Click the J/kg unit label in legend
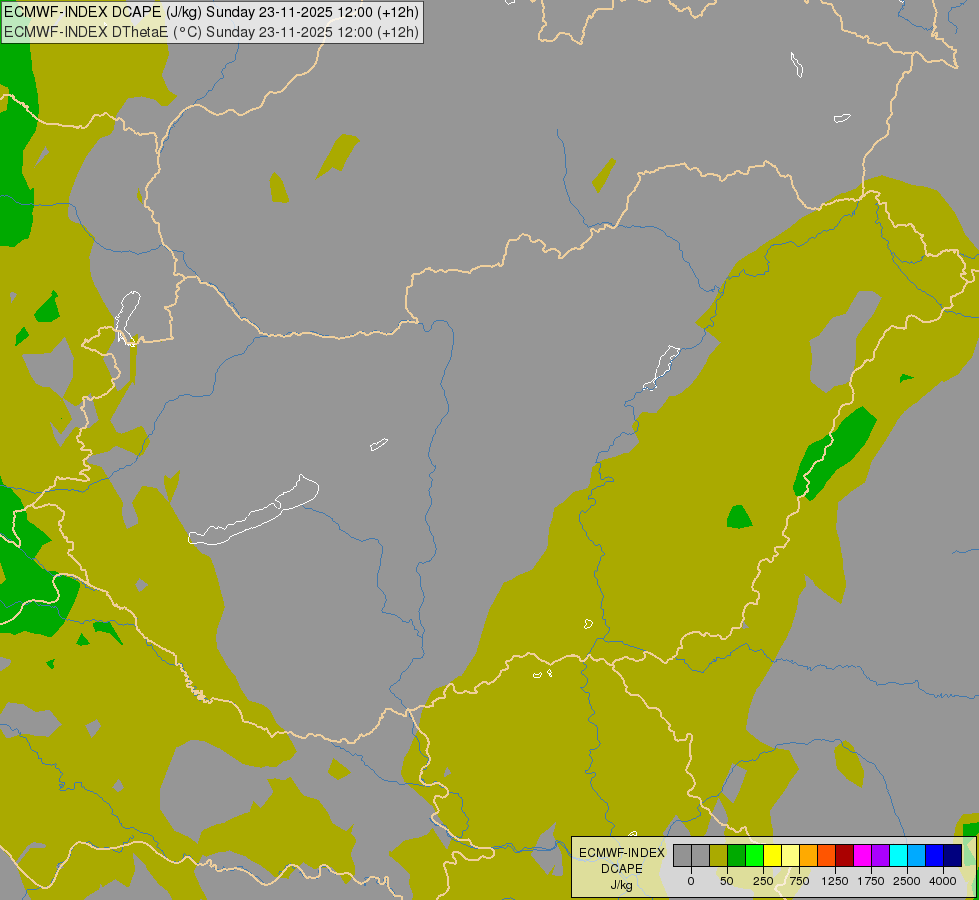Screen dimensions: 979x900 [x=622, y=886]
